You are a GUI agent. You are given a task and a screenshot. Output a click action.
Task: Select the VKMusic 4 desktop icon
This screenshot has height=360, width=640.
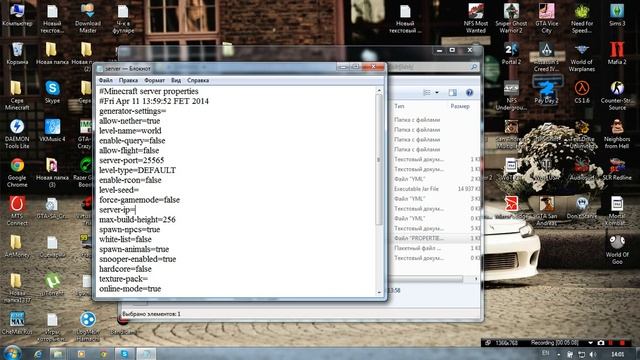point(52,131)
